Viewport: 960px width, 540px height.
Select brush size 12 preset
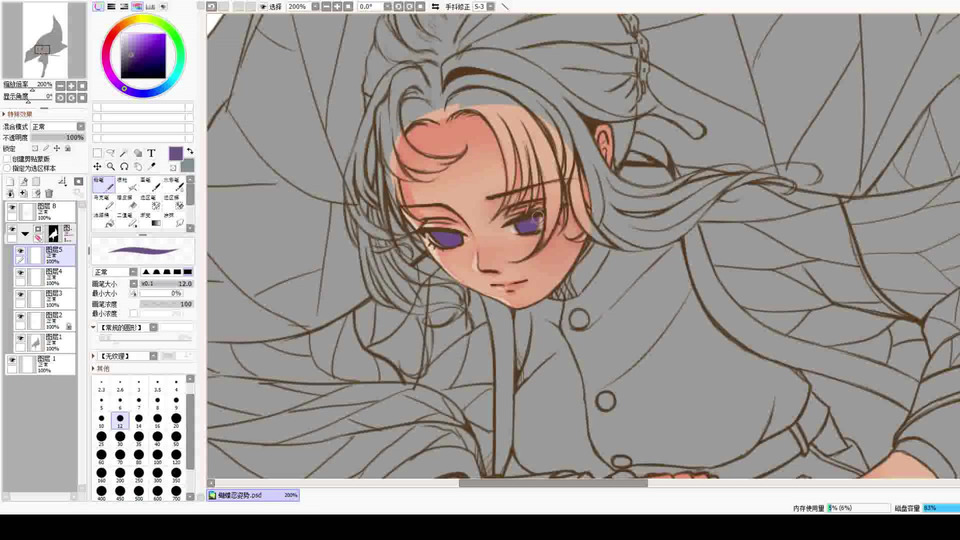pos(120,421)
